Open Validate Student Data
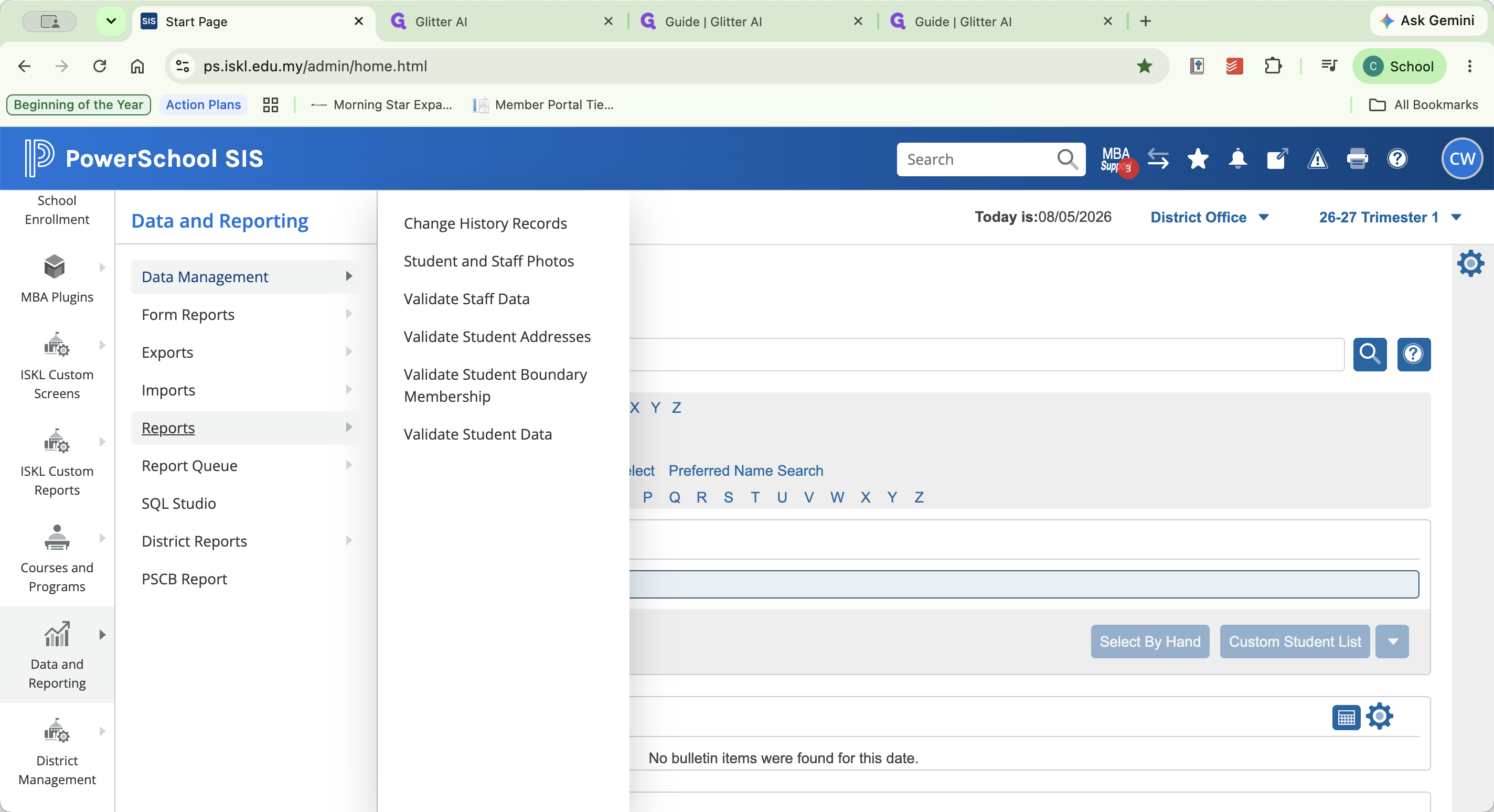This screenshot has height=812, width=1494. click(477, 434)
